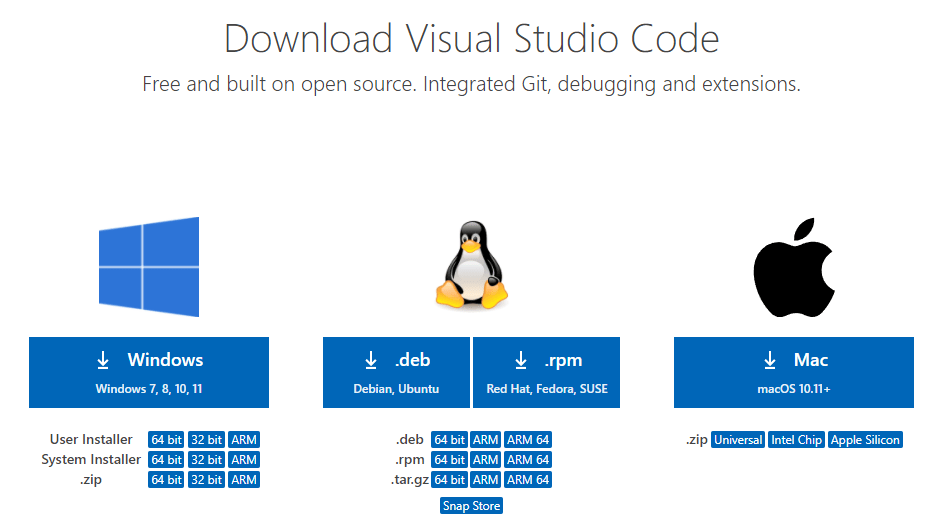Get the Windows .zip 64 bit
This screenshot has width=934, height=527.
point(166,479)
